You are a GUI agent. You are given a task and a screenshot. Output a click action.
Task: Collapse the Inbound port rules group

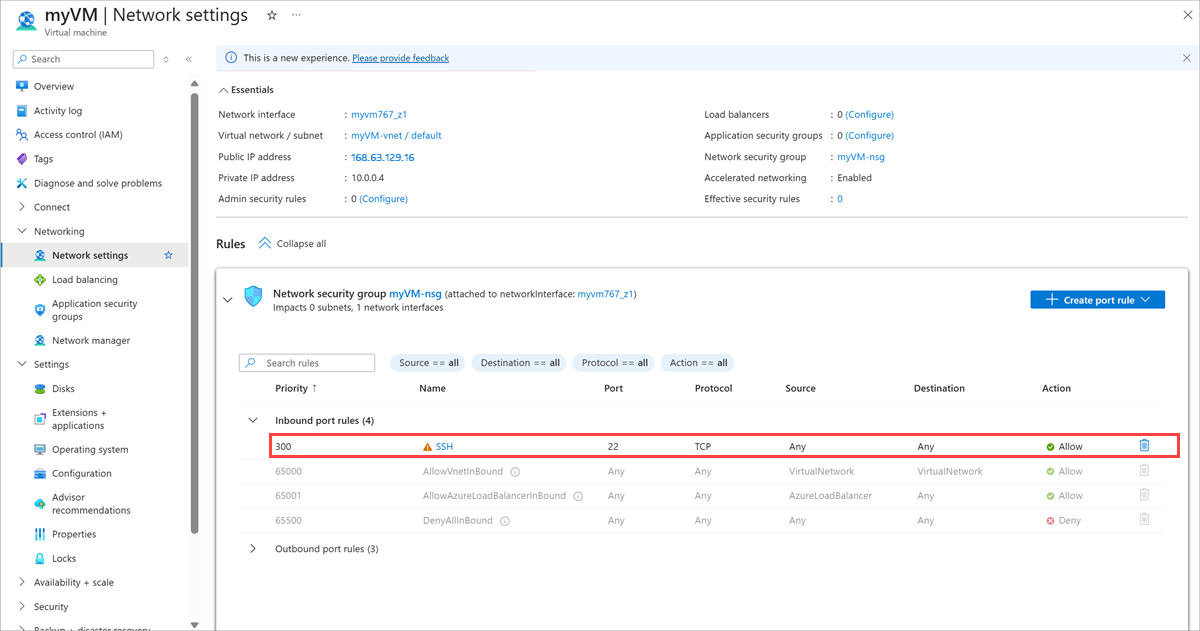(x=253, y=421)
